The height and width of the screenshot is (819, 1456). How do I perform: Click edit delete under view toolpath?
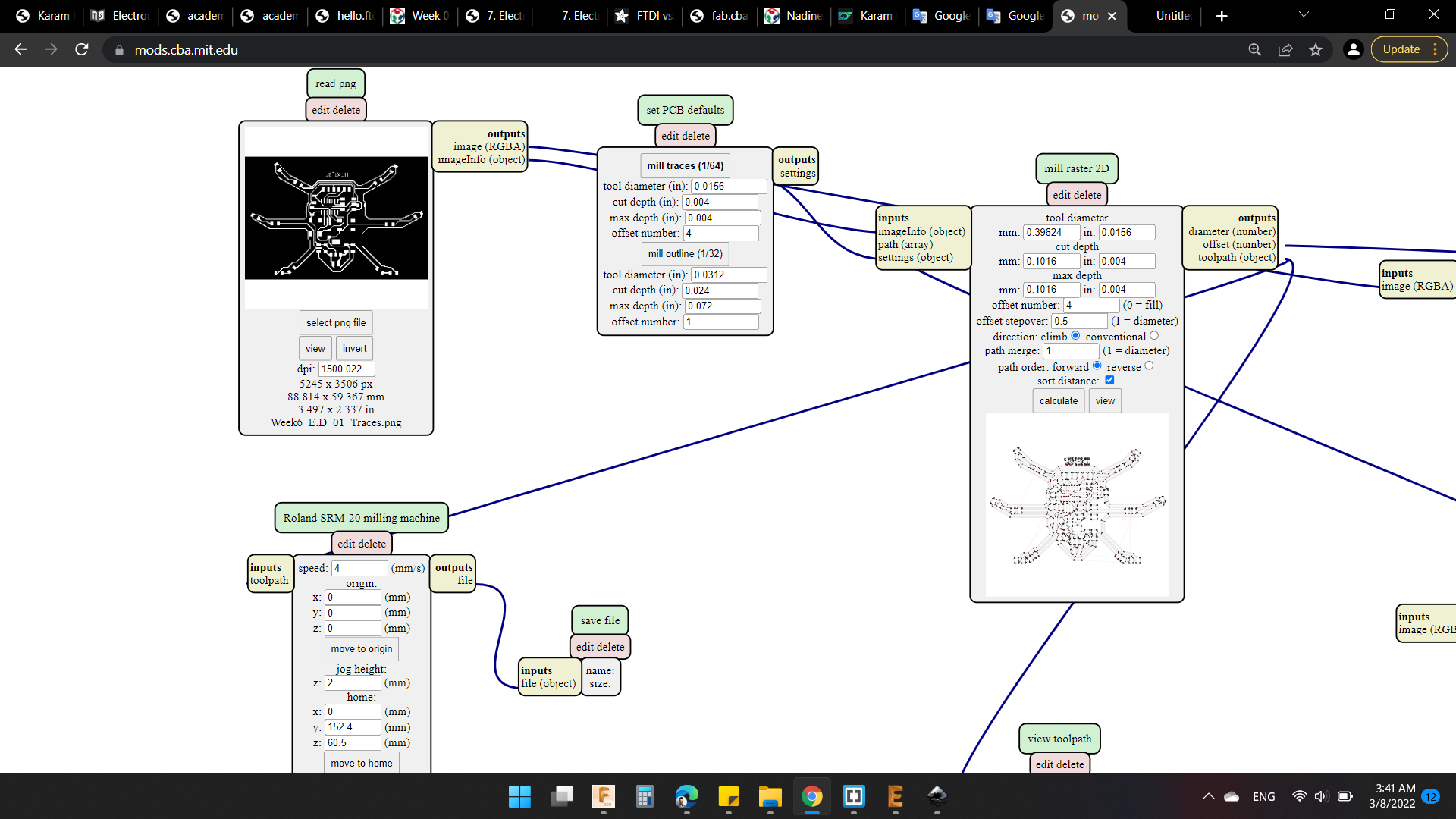(x=1059, y=764)
